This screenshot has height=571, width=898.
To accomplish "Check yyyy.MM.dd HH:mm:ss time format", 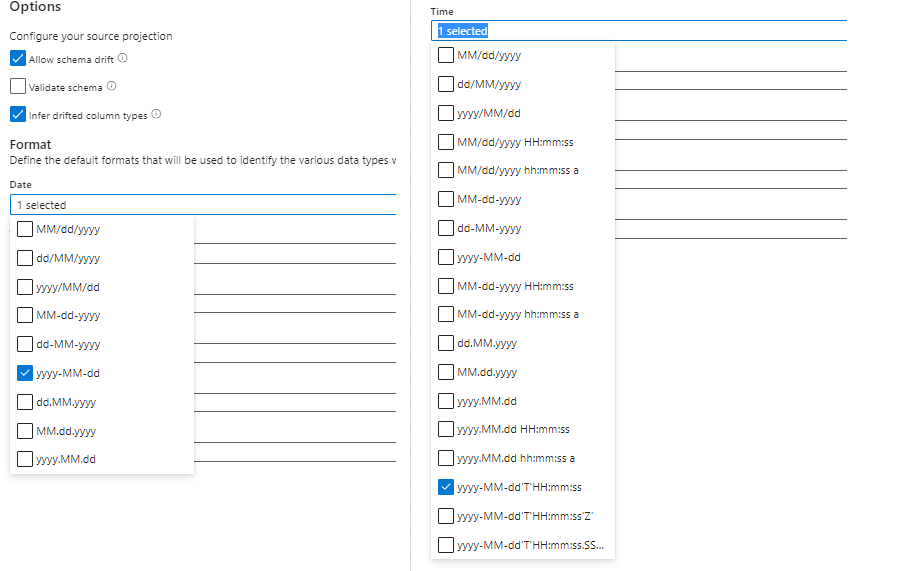I will click(446, 430).
